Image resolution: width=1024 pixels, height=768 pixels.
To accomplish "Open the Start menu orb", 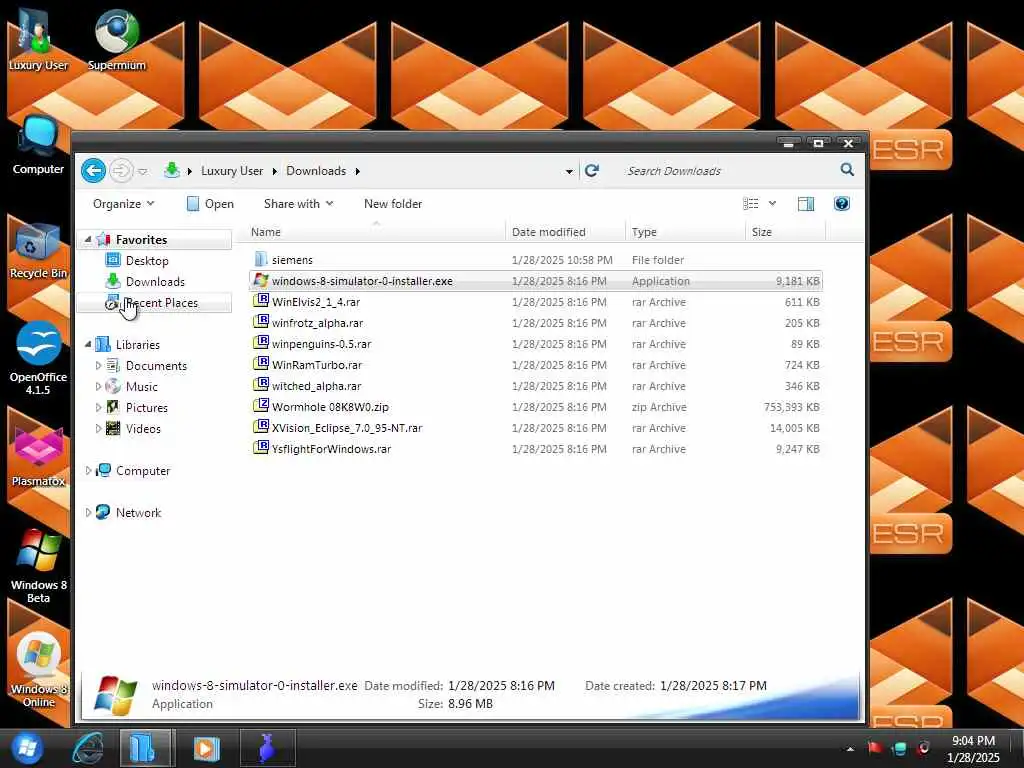I will coord(27,748).
